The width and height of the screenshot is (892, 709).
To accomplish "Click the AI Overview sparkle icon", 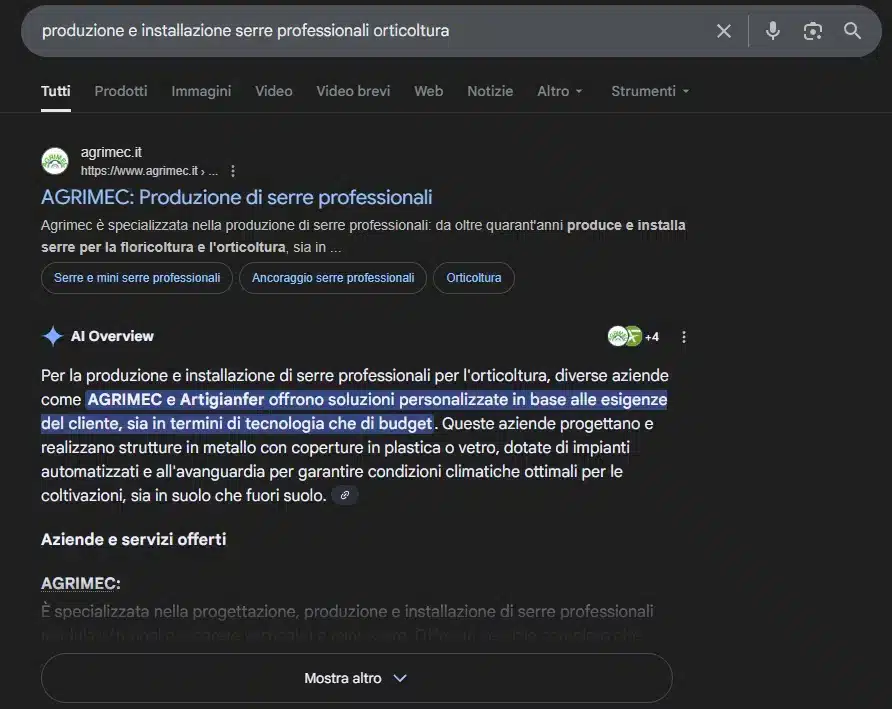I will click(52, 336).
